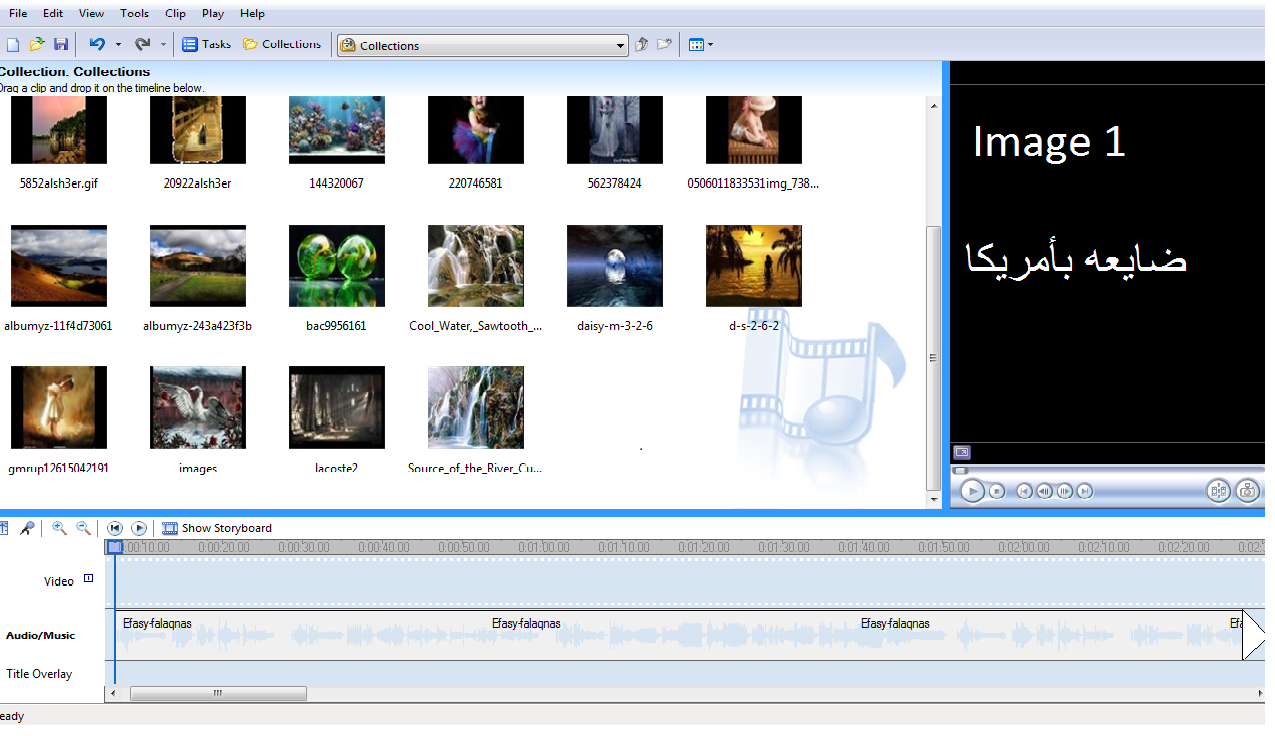The image size is (1275, 736).
Task: Toggle the Tasks pane
Action: 206,44
